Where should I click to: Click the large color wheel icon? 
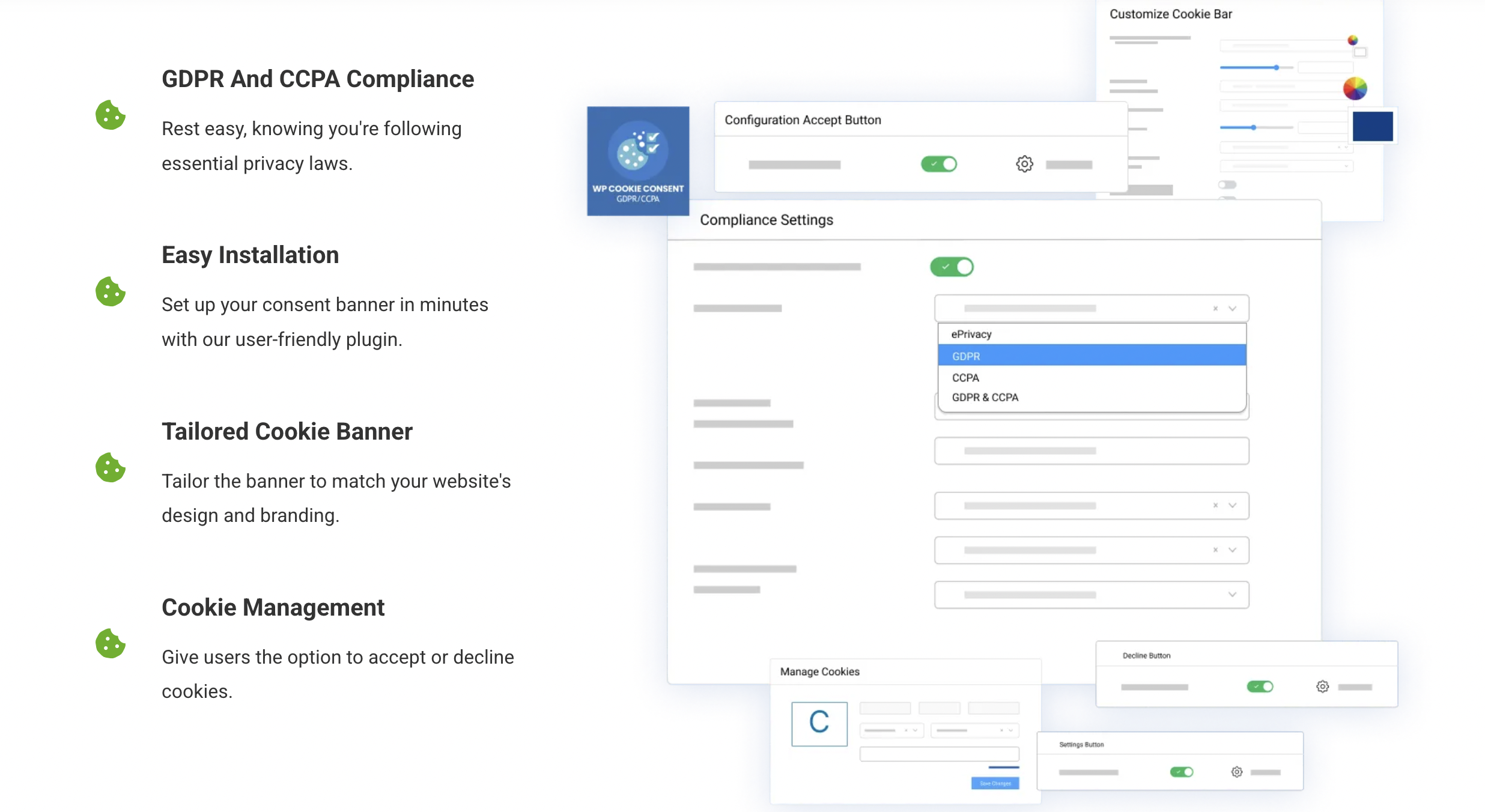click(x=1355, y=89)
